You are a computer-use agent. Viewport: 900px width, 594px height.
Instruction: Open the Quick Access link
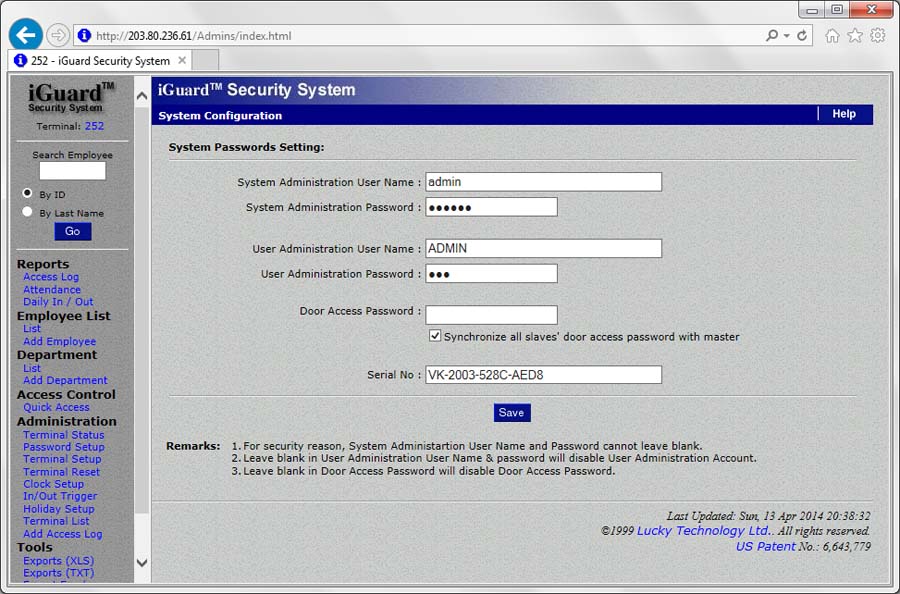tap(56, 407)
